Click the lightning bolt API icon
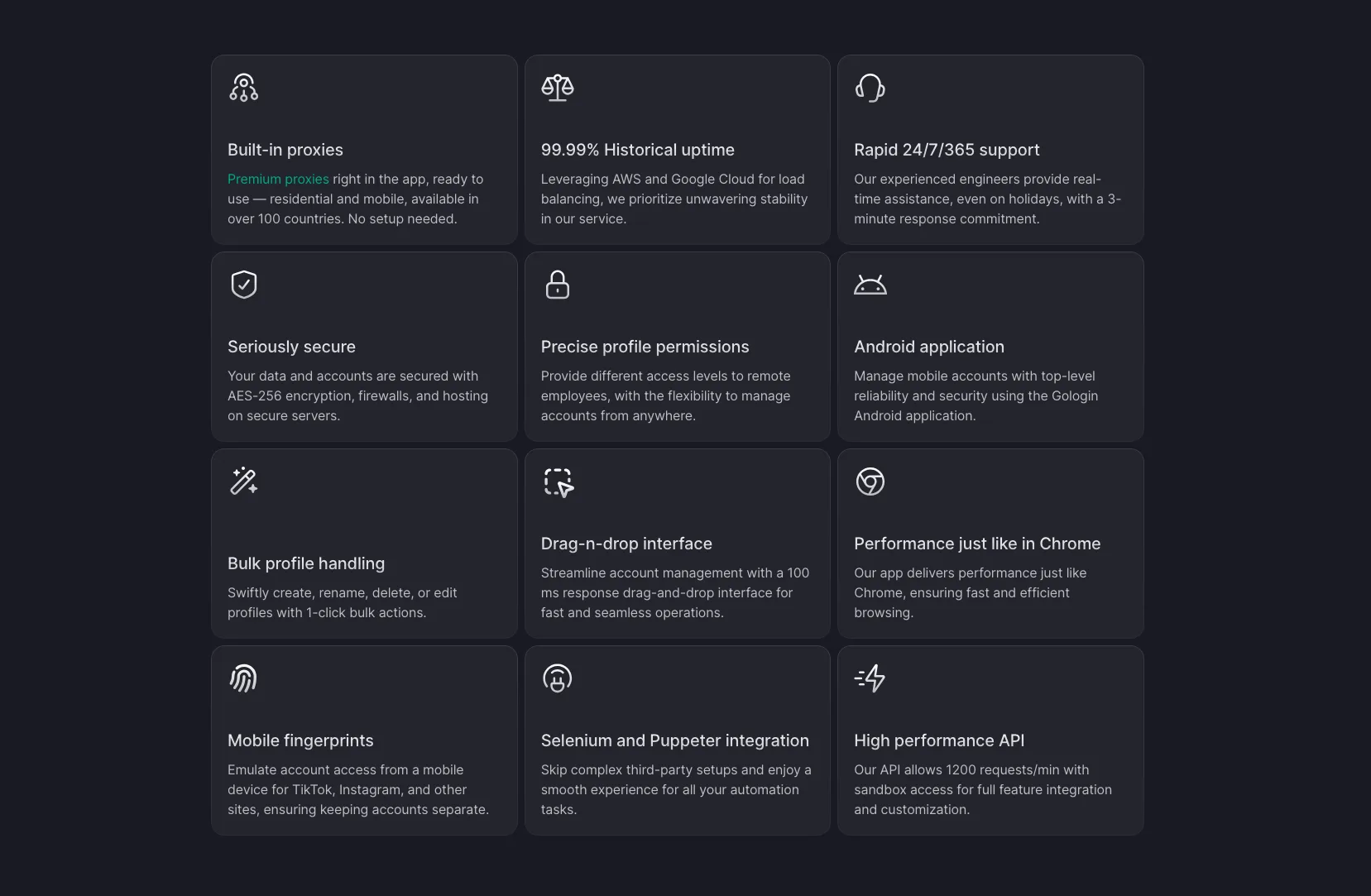Screen dimensions: 1371x896 coord(870,678)
